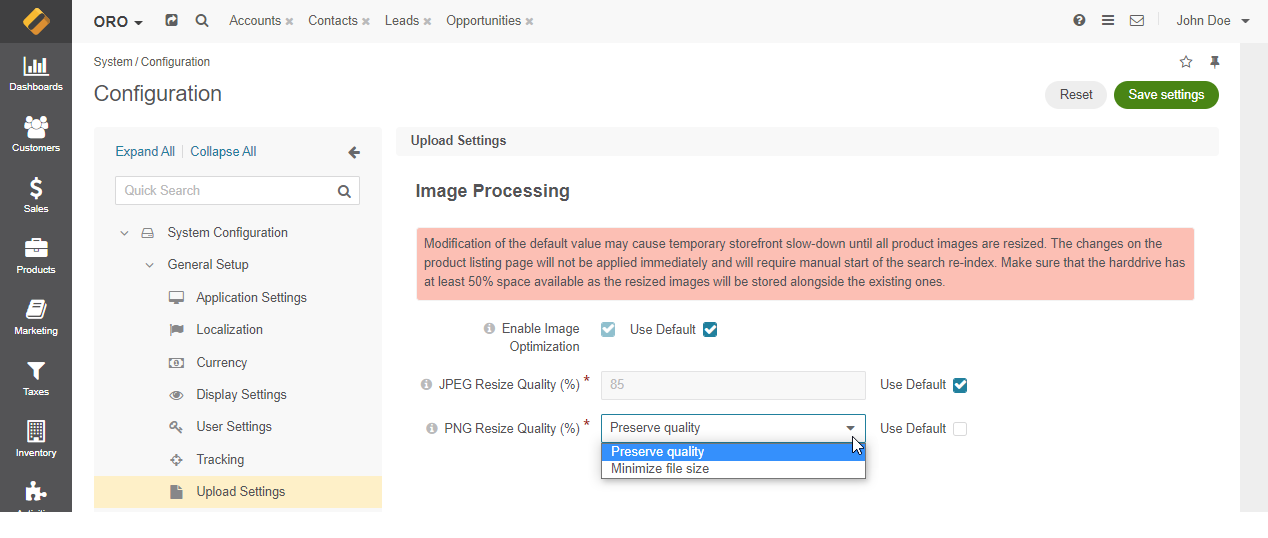The height and width of the screenshot is (538, 1268).
Task: Open the help question mark icon
Action: (x=1079, y=20)
